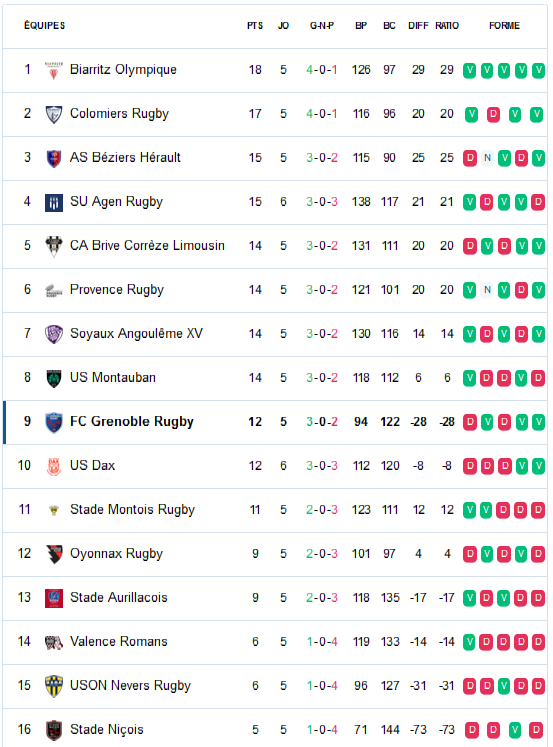Viewport: 553px width, 747px height.
Task: Select the US Dax table row
Action: click(275, 466)
